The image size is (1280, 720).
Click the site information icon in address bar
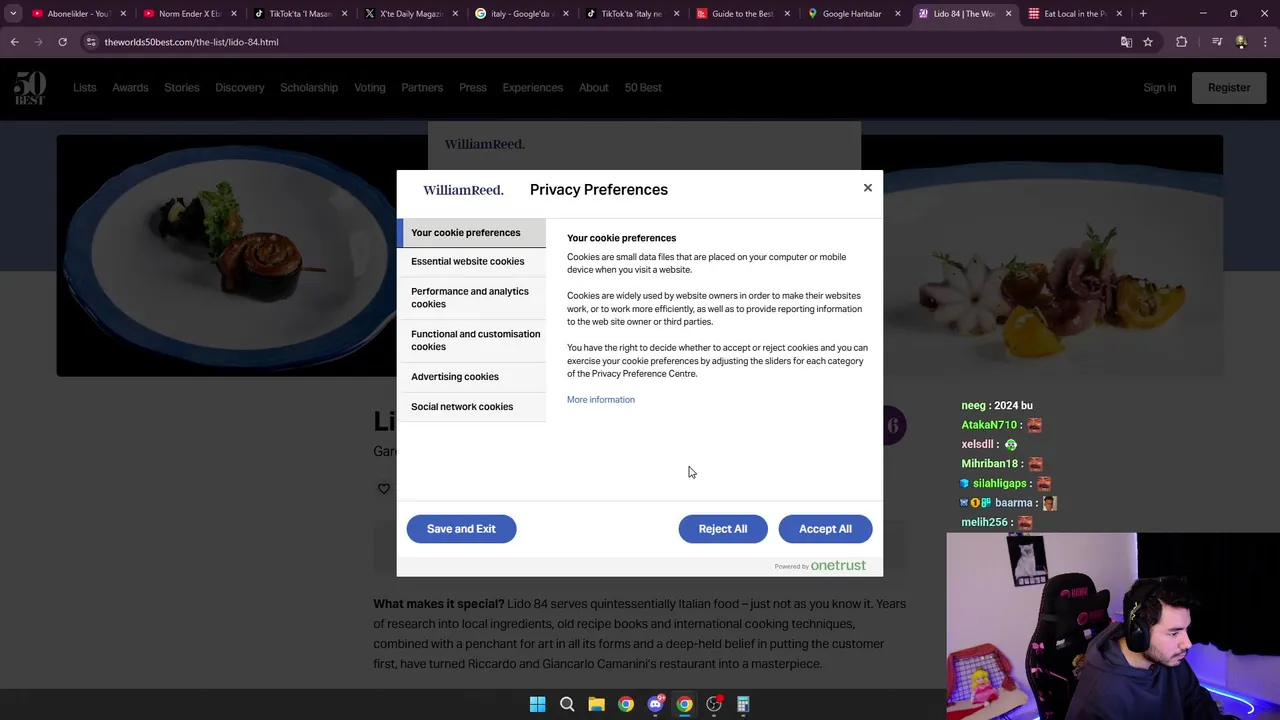pos(91,42)
